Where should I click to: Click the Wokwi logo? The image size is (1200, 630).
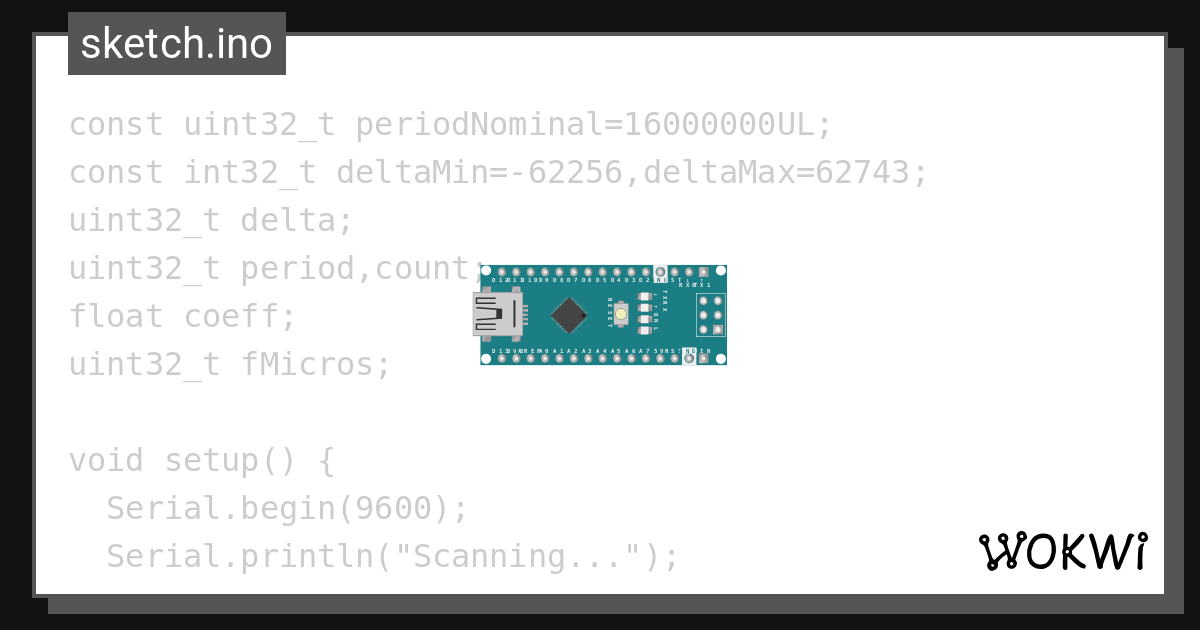[x=1063, y=551]
